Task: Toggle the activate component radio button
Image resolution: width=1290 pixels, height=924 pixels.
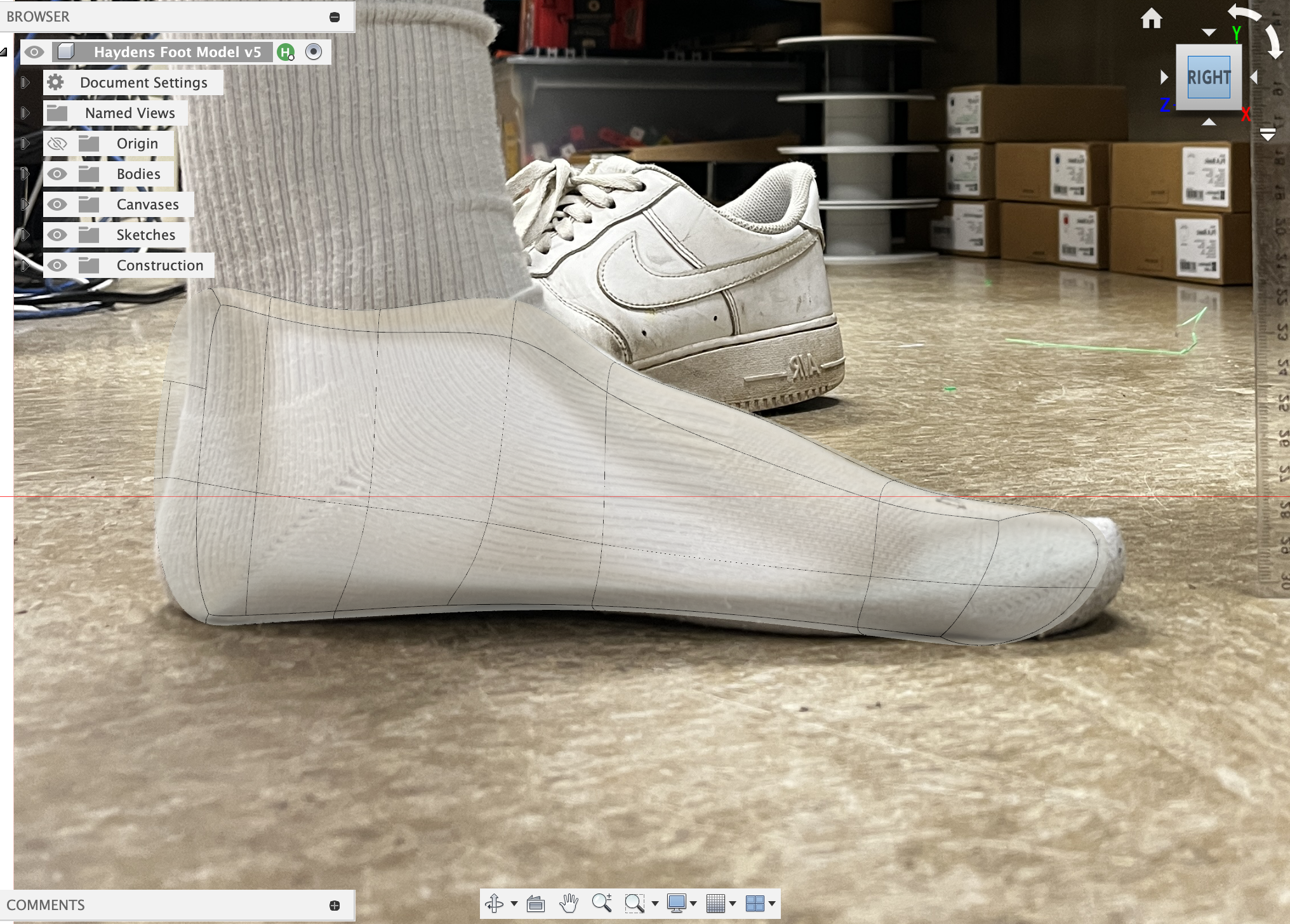Action: [x=314, y=51]
